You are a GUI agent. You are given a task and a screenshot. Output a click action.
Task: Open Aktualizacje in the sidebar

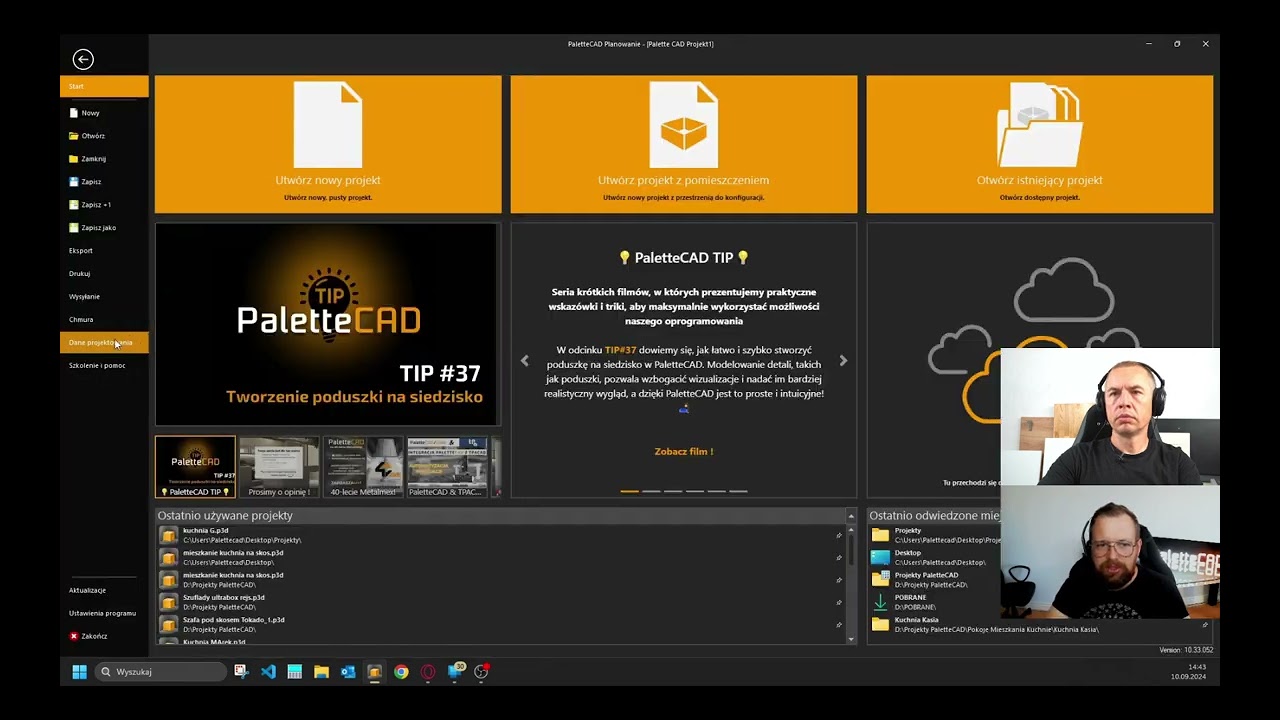click(x=88, y=590)
